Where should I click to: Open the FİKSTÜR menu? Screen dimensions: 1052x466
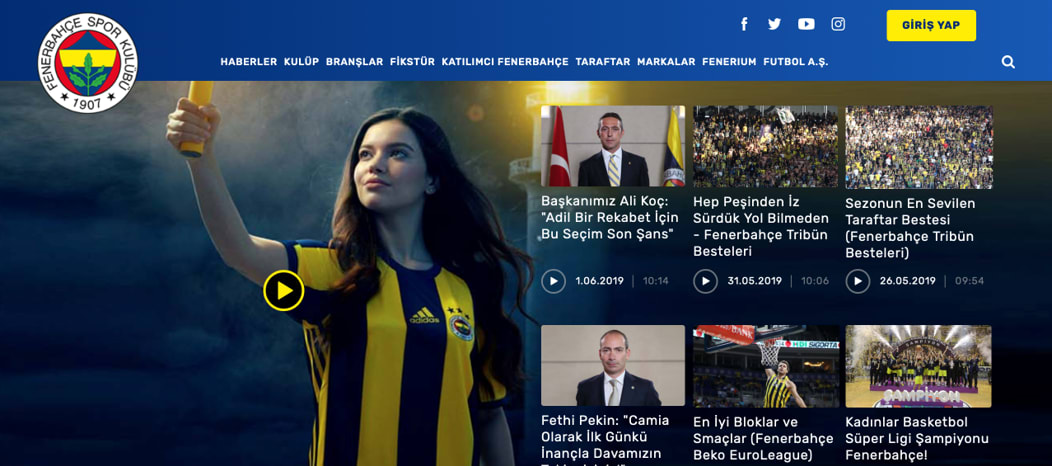point(412,62)
